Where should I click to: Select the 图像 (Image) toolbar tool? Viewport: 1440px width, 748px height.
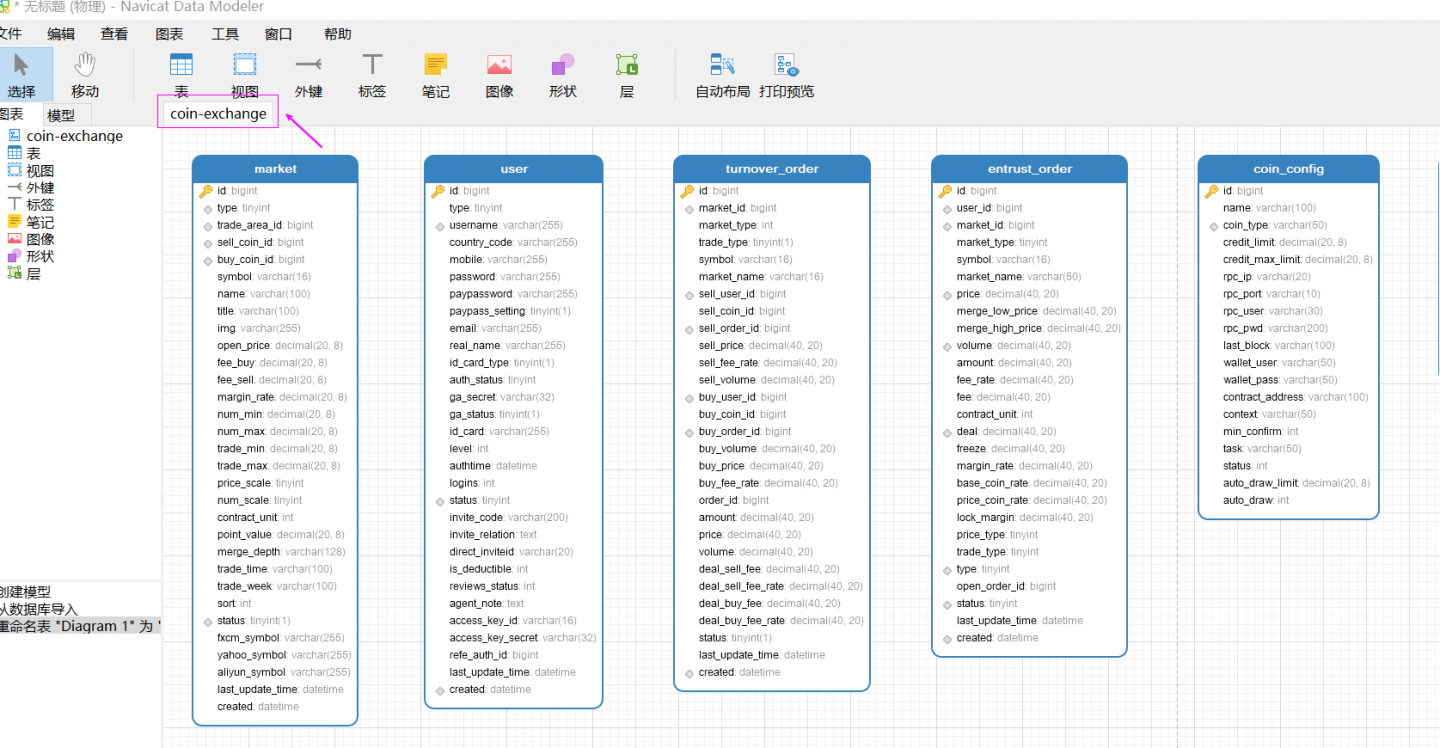click(x=499, y=75)
